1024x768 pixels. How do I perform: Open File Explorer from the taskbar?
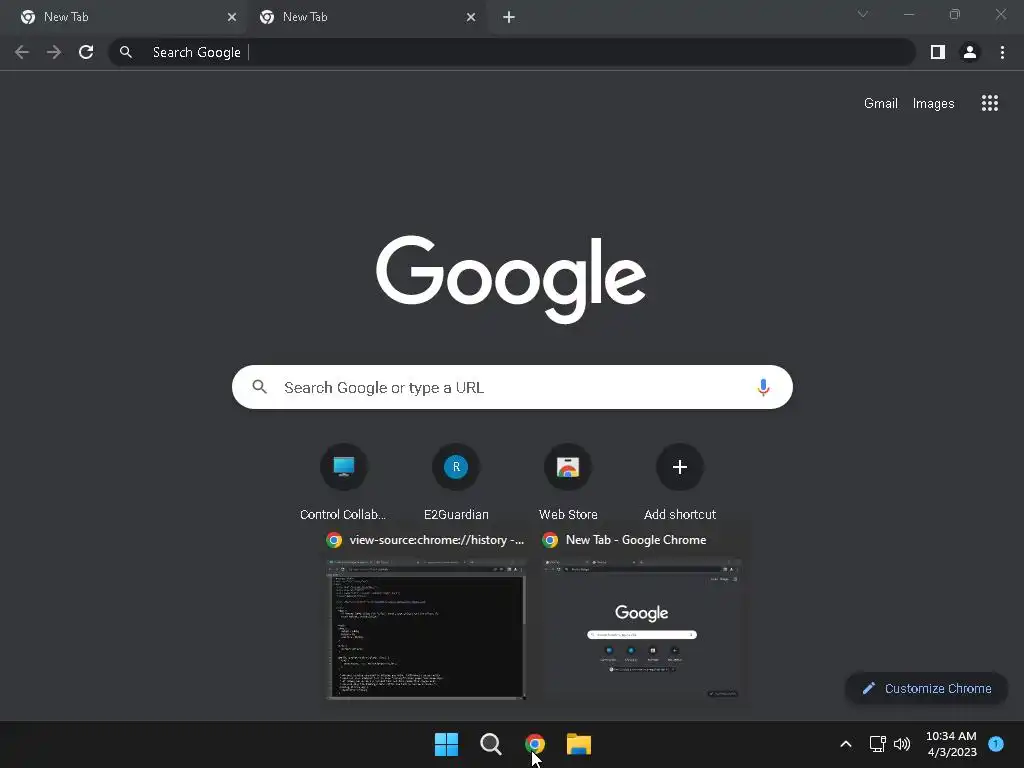[579, 744]
